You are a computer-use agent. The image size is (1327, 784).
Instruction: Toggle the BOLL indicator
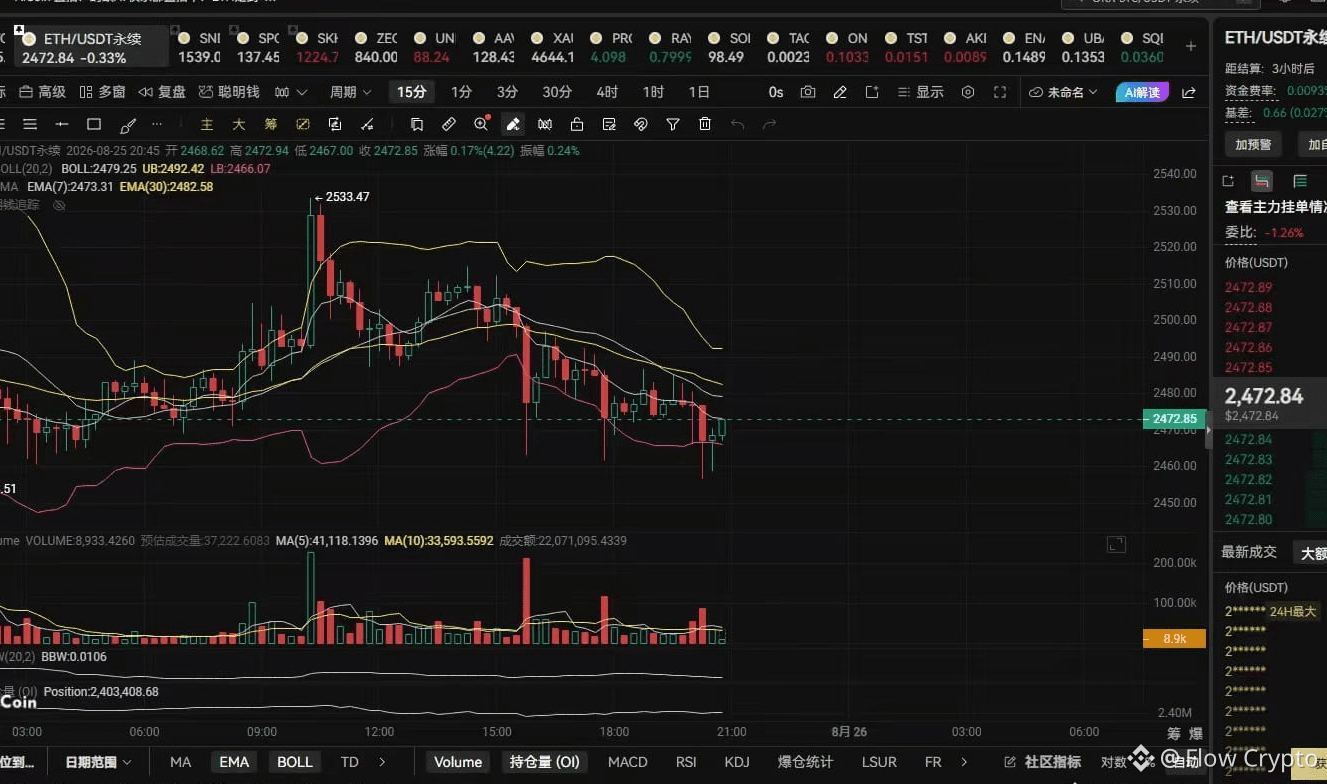[295, 762]
